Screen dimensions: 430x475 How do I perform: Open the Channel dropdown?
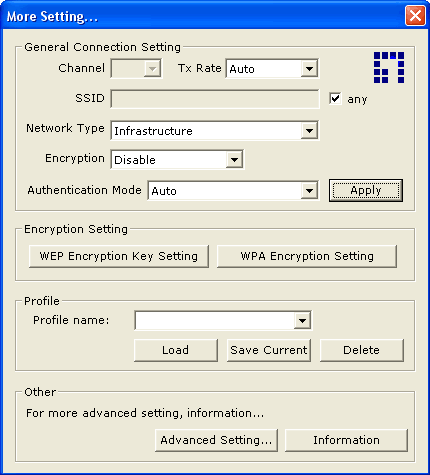152,69
